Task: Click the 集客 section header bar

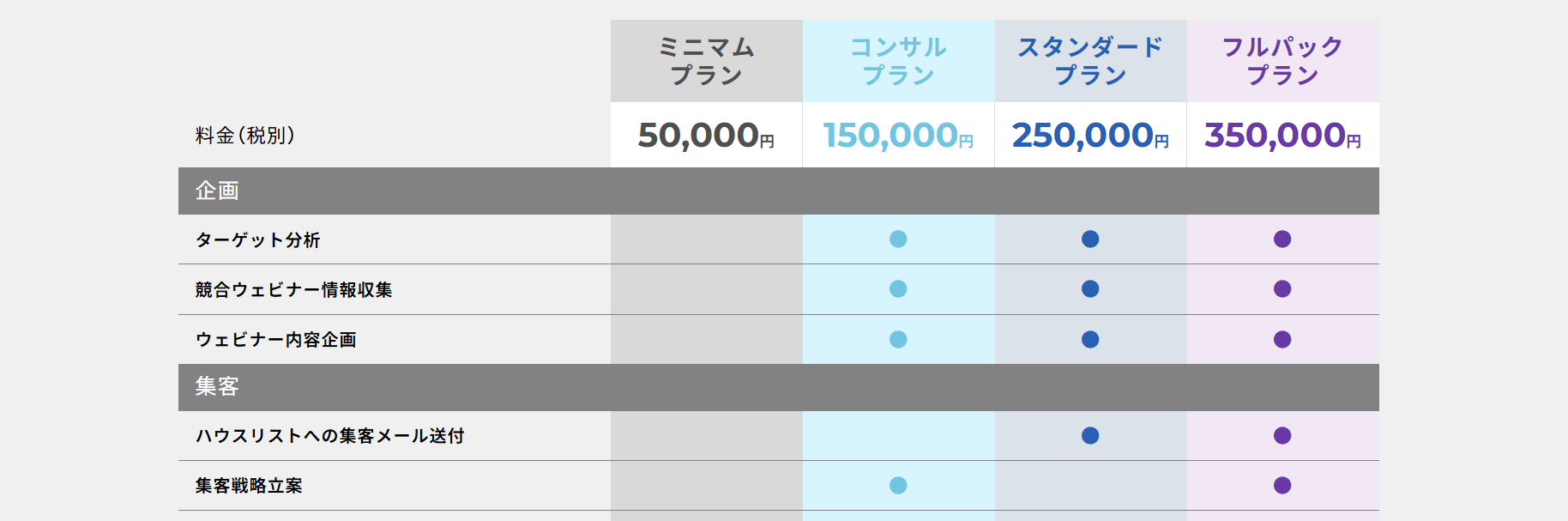Action: [779, 387]
